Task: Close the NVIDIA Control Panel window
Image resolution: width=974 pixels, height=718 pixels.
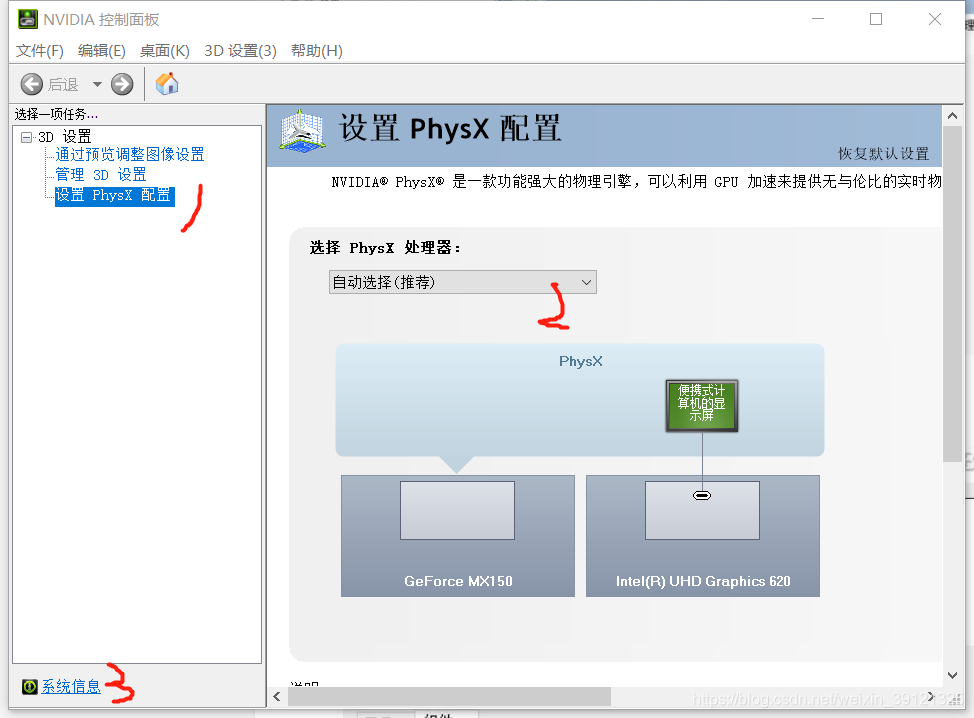Action: click(935, 19)
